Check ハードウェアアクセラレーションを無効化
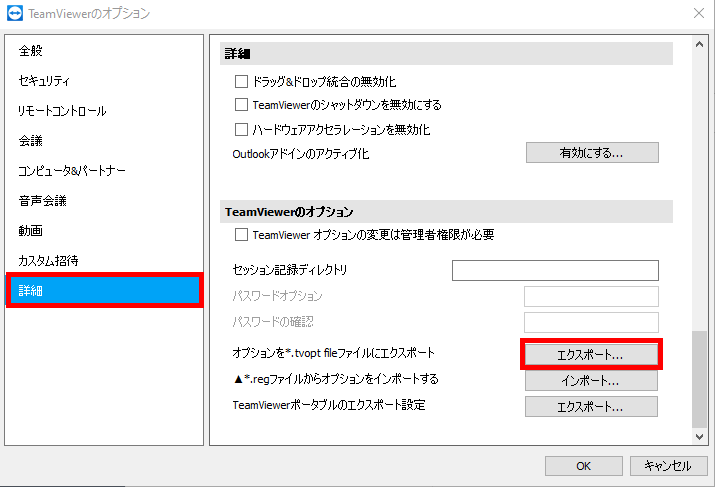The image size is (715, 487). (x=241, y=130)
